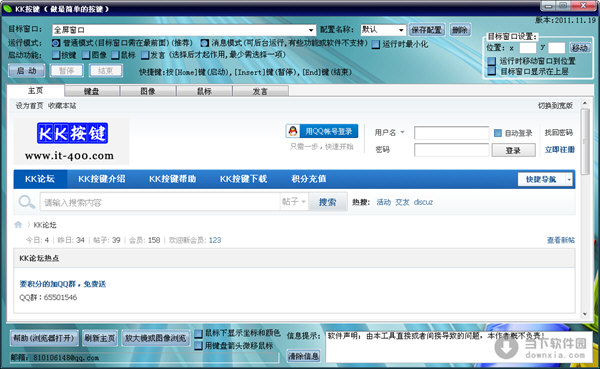Click the scrollbar down arrow
Screen dimensions: 600x369
click(585, 315)
